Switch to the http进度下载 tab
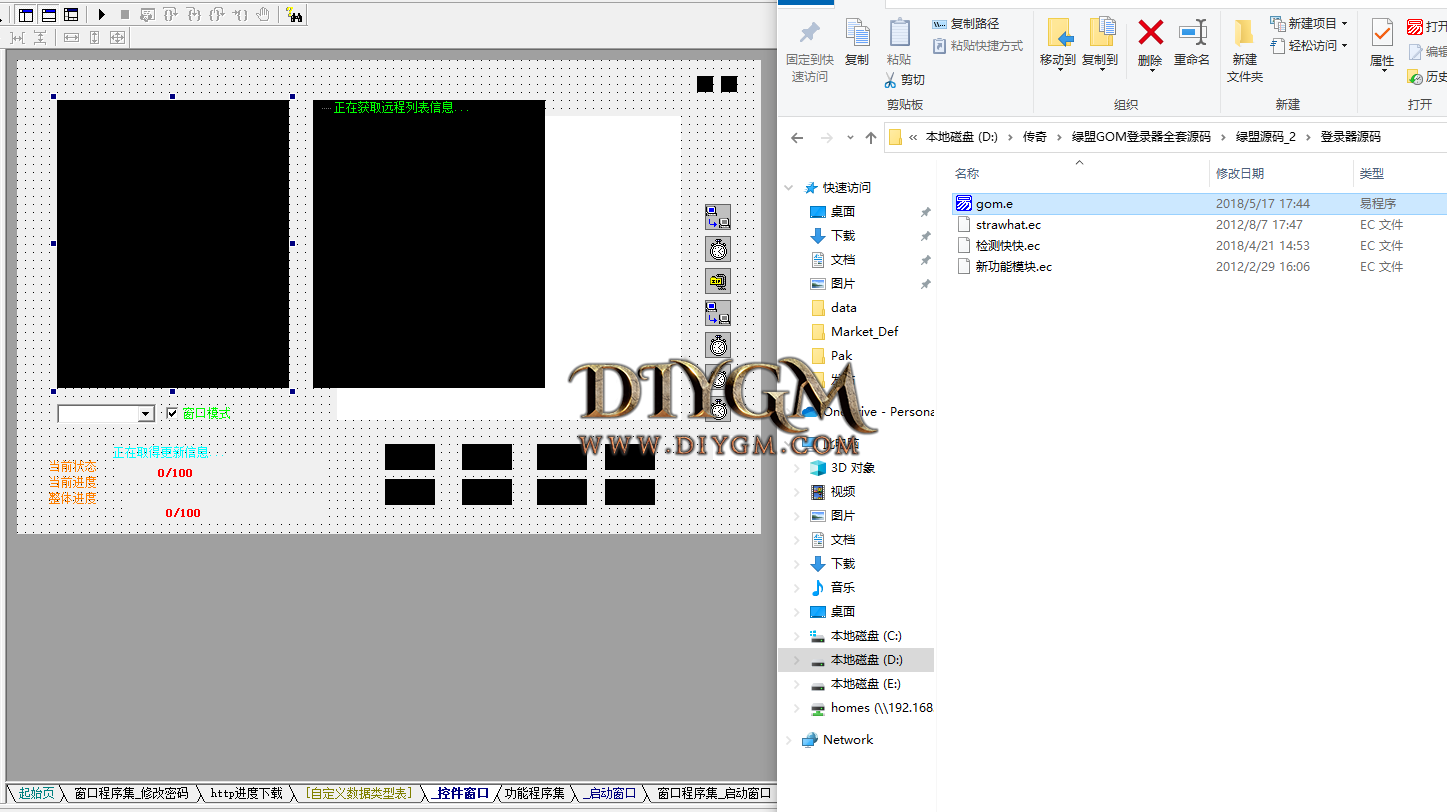 pos(246,793)
